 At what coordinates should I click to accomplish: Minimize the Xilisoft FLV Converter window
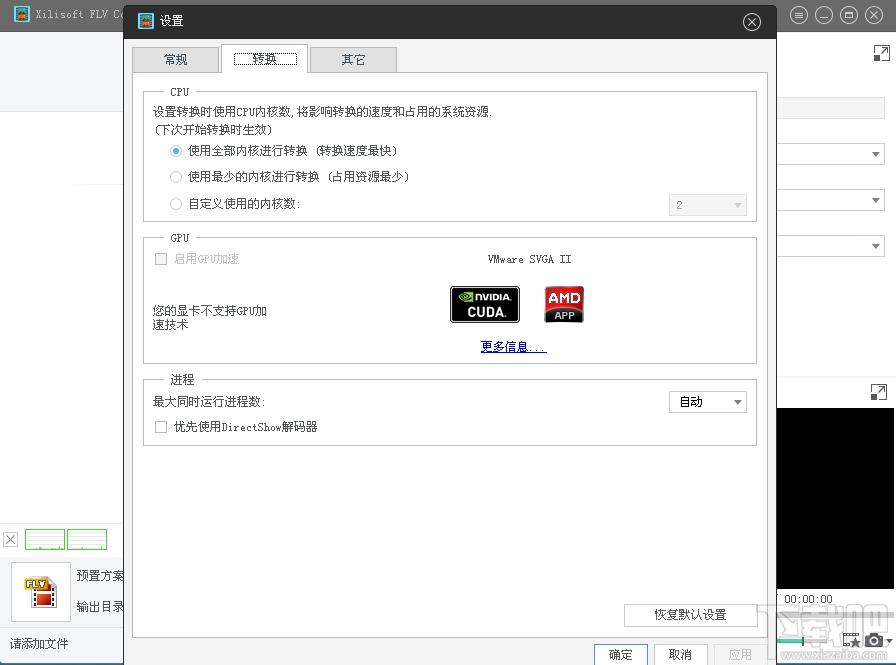point(823,15)
